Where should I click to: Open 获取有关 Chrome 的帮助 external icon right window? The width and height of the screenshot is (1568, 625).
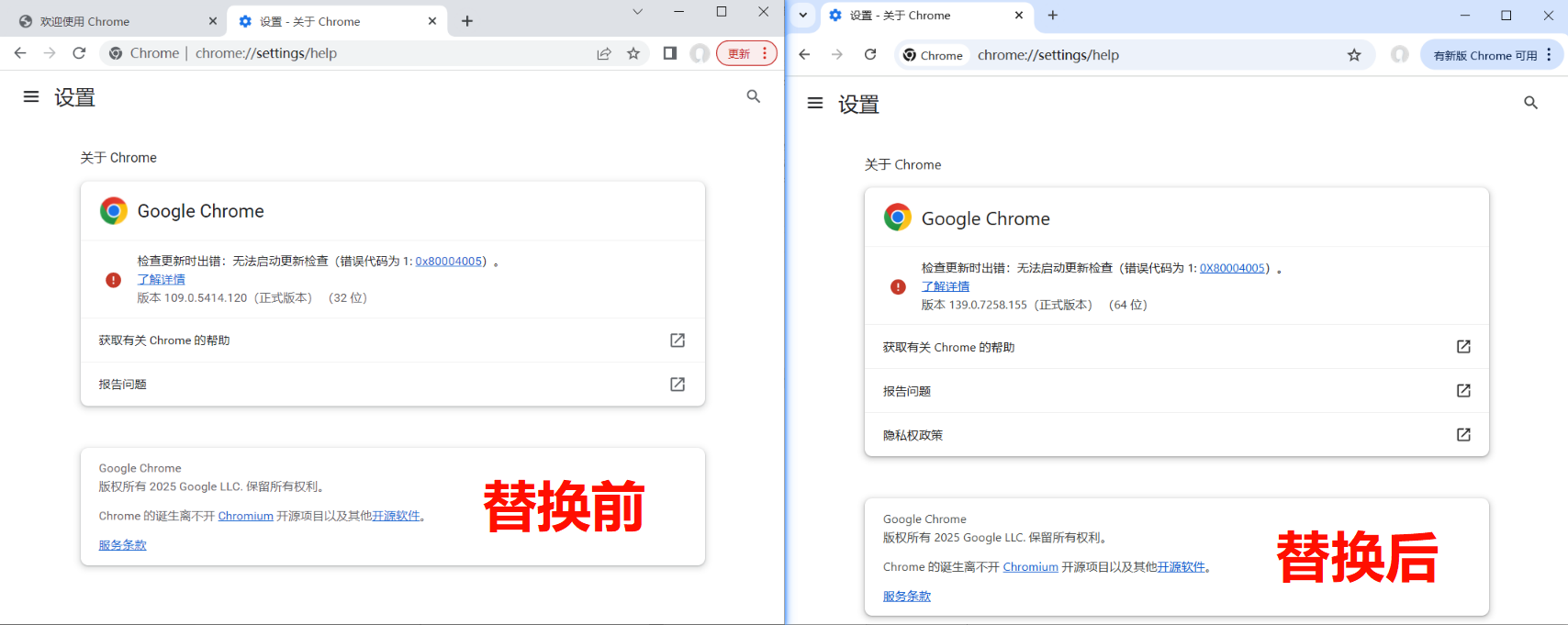pyautogui.click(x=1463, y=347)
